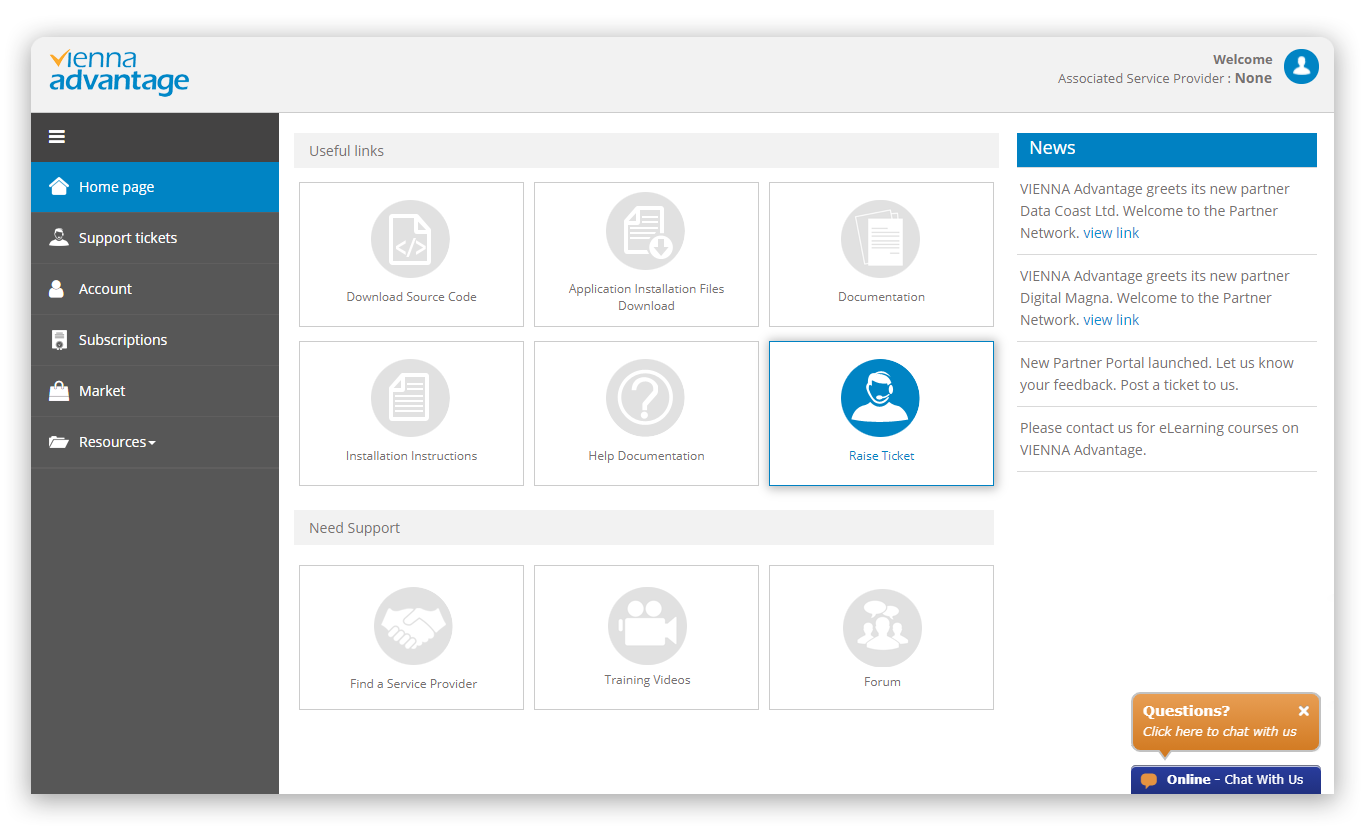
Task: Click the user profile avatar icon
Action: click(x=1301, y=67)
